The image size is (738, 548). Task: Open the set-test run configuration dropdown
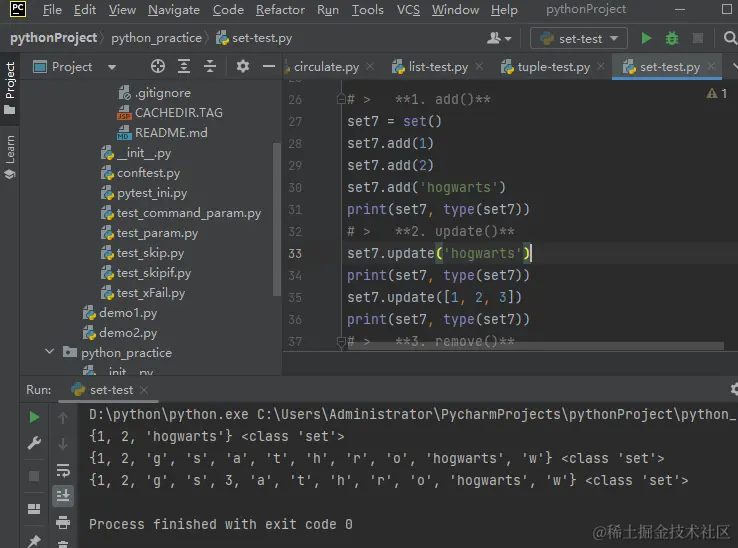578,38
